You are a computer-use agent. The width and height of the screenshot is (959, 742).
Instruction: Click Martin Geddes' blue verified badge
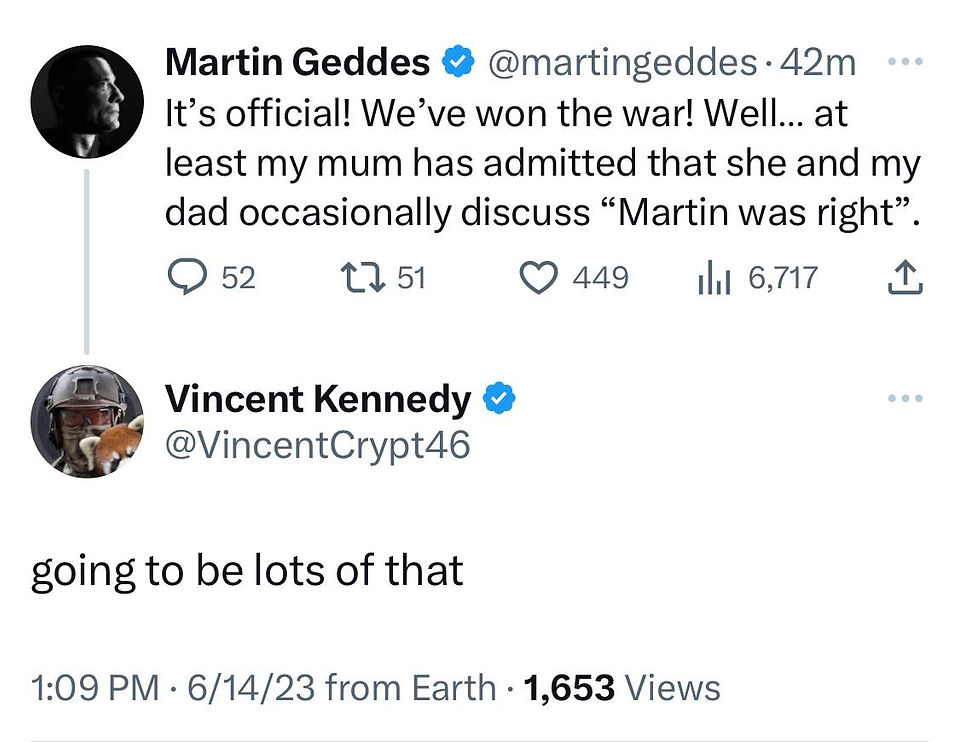click(x=458, y=62)
